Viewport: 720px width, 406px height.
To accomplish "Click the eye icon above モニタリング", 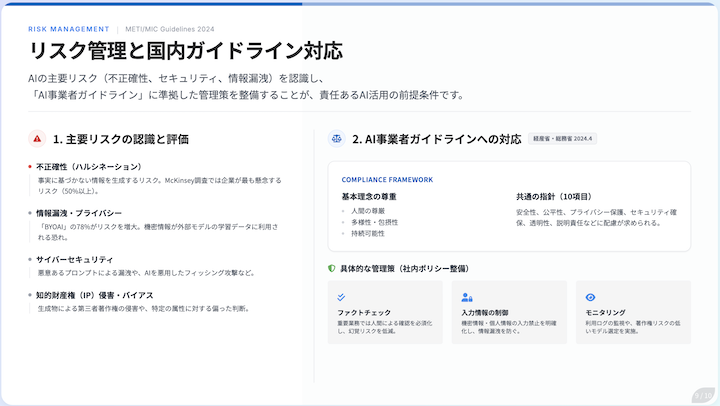I will (590, 297).
